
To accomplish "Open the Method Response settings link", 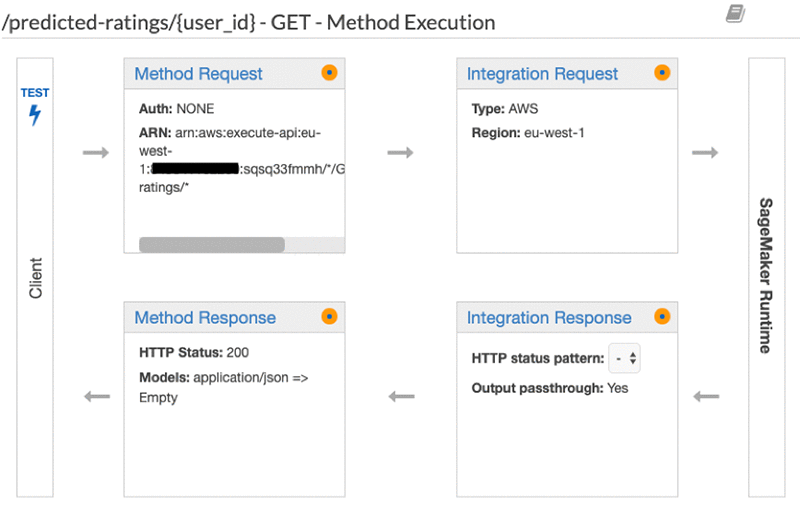I will click(205, 318).
